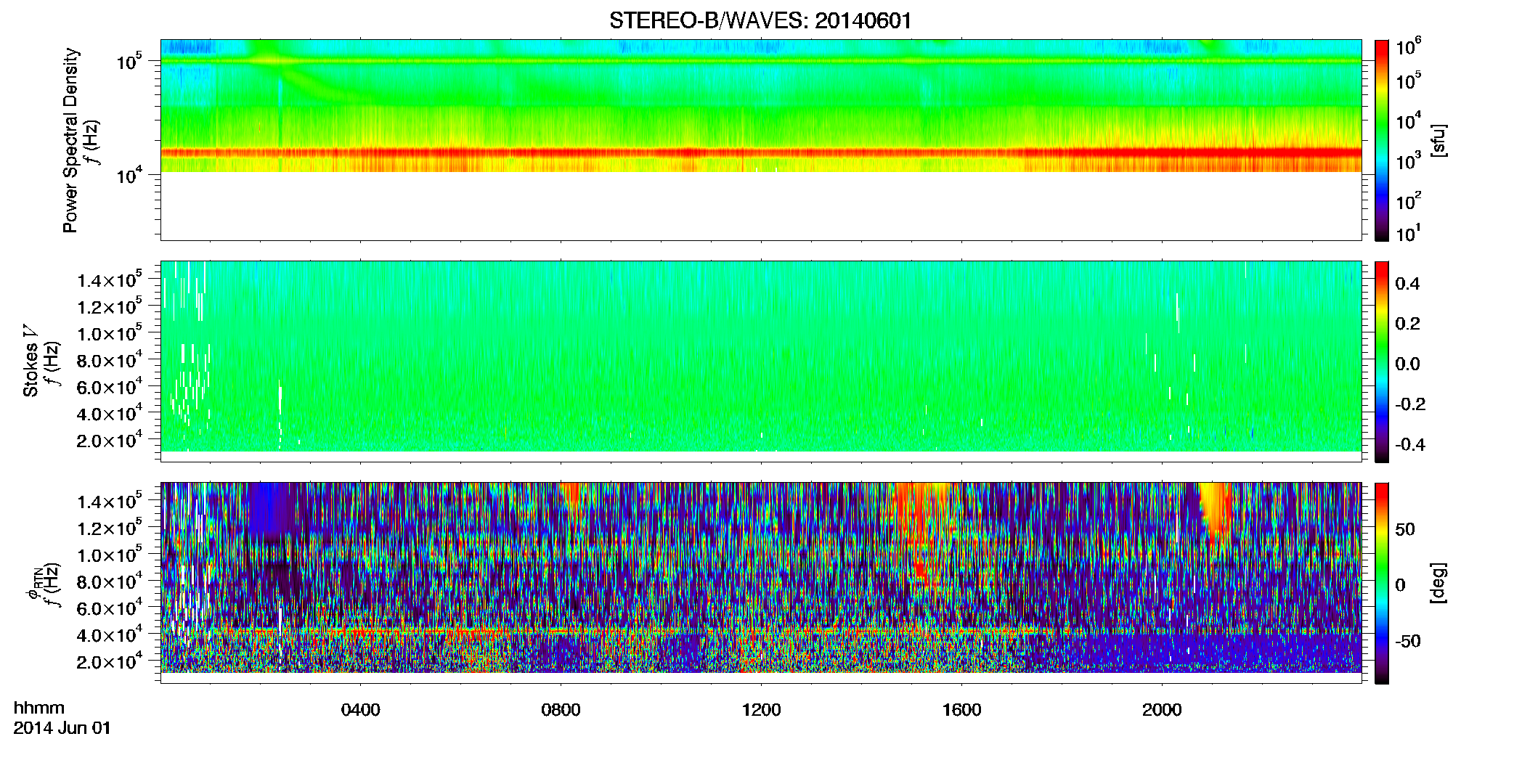1522x784 pixels.
Task: Click the "hhmm" time format label
Action: tap(39, 708)
